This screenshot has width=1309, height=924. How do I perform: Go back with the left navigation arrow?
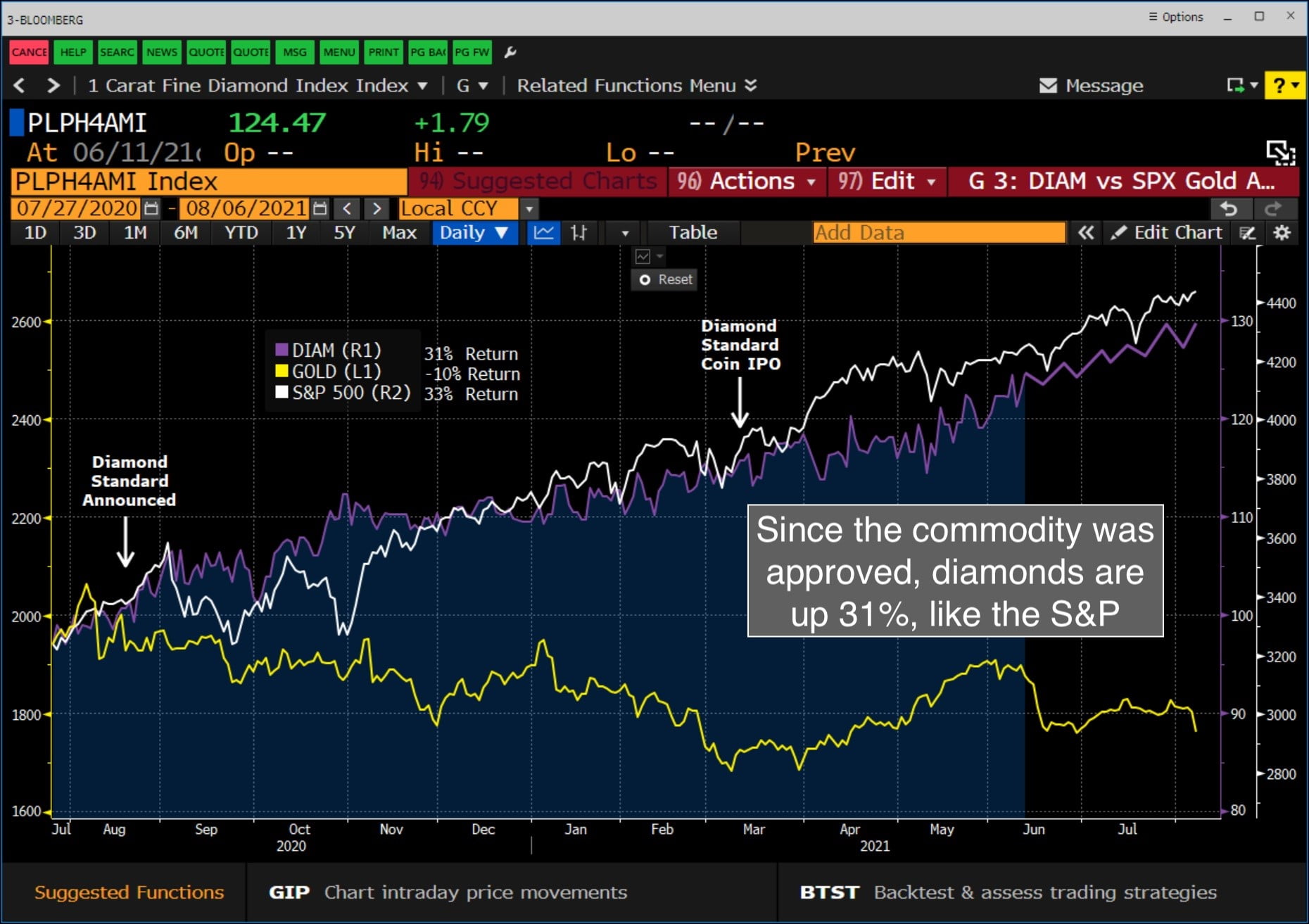point(20,85)
